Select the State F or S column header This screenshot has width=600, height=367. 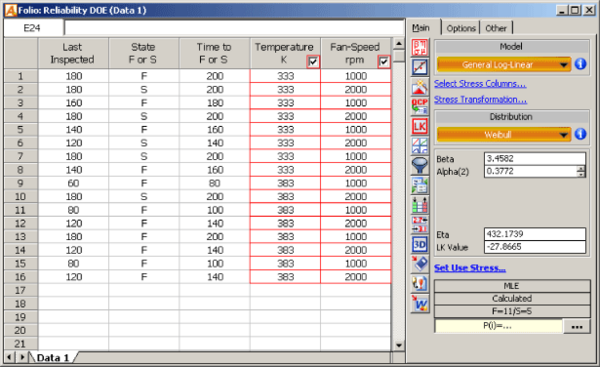(143, 53)
